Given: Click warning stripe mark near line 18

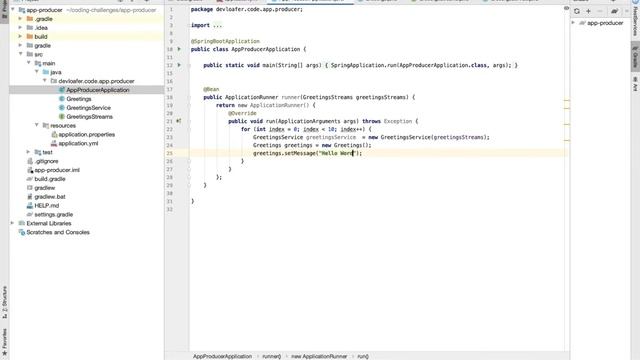Looking at the screenshot, I should click(567, 100).
